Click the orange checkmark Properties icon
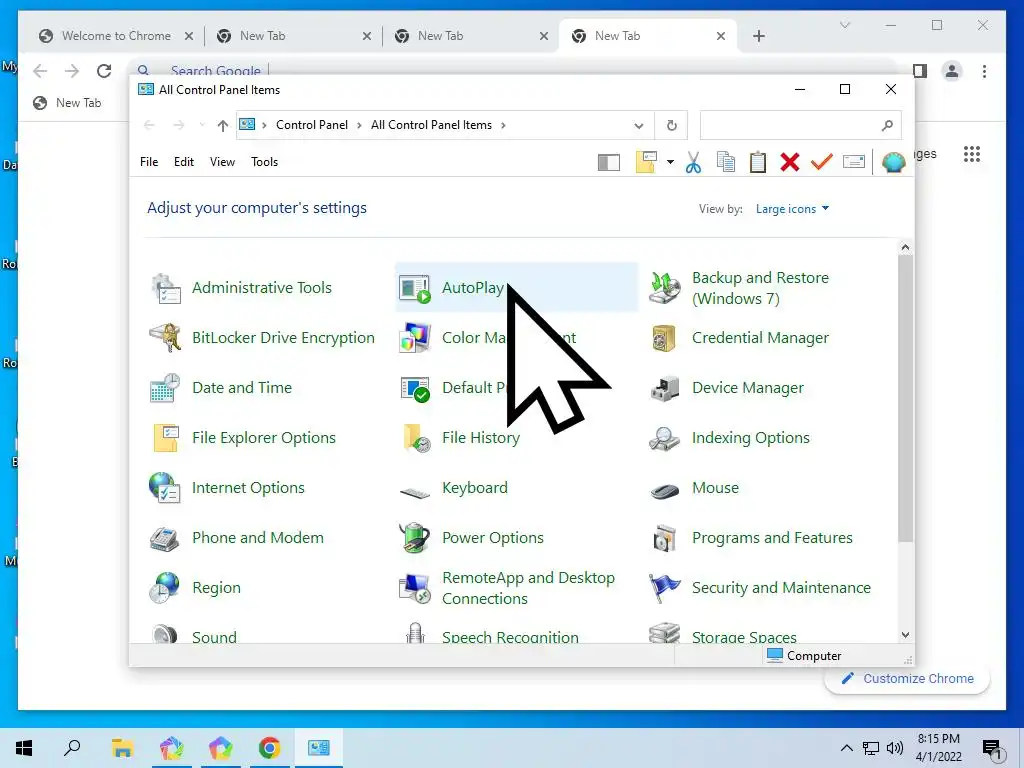 tap(822, 162)
